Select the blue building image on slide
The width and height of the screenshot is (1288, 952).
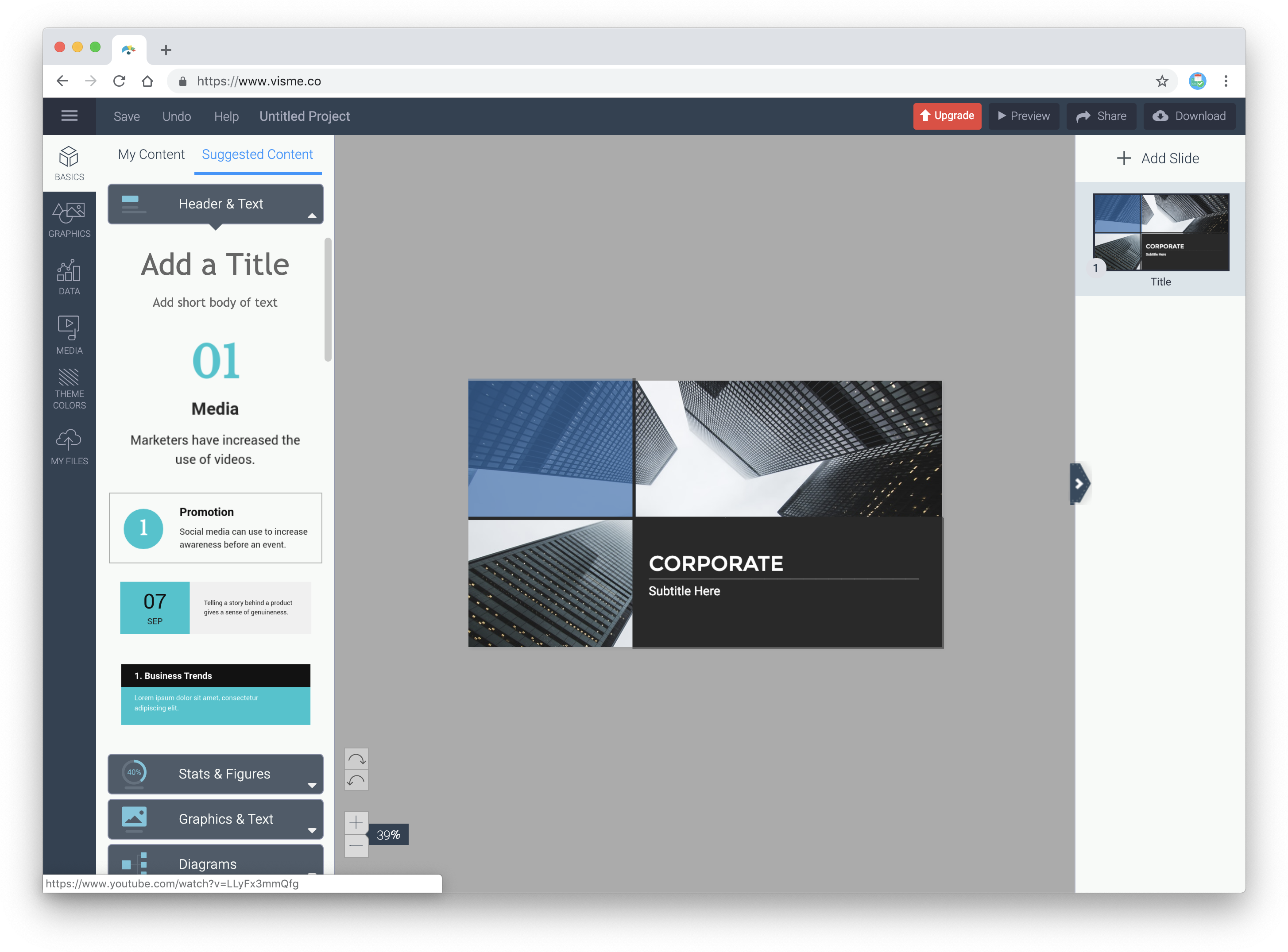coord(551,448)
